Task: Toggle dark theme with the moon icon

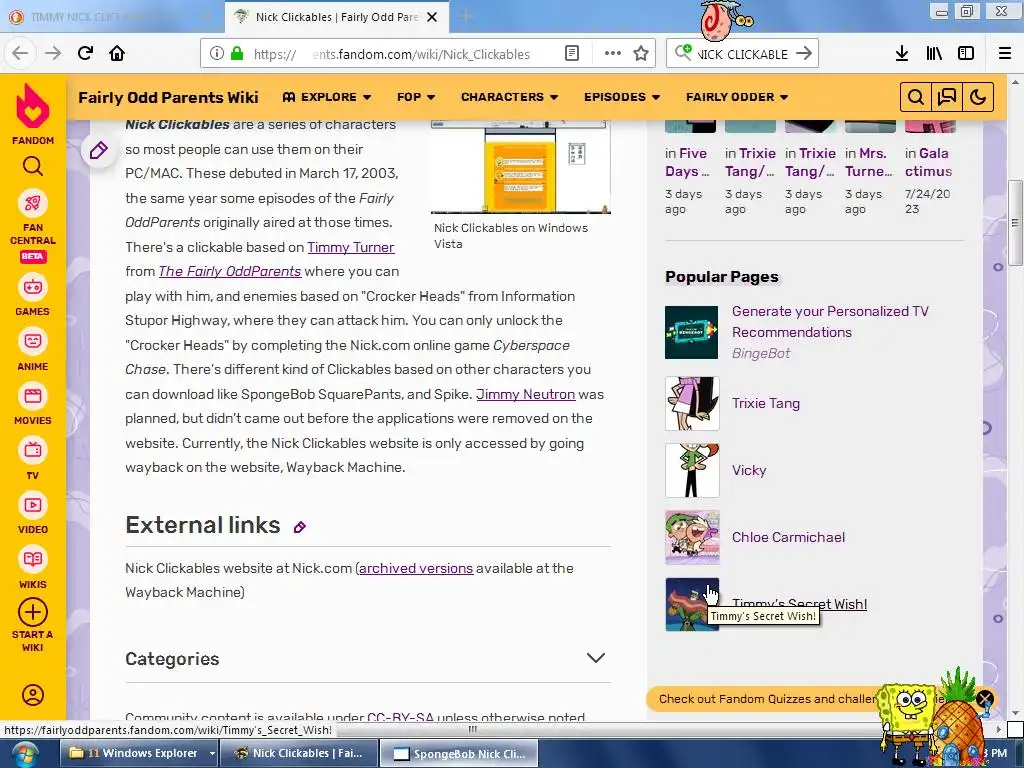Action: [978, 97]
